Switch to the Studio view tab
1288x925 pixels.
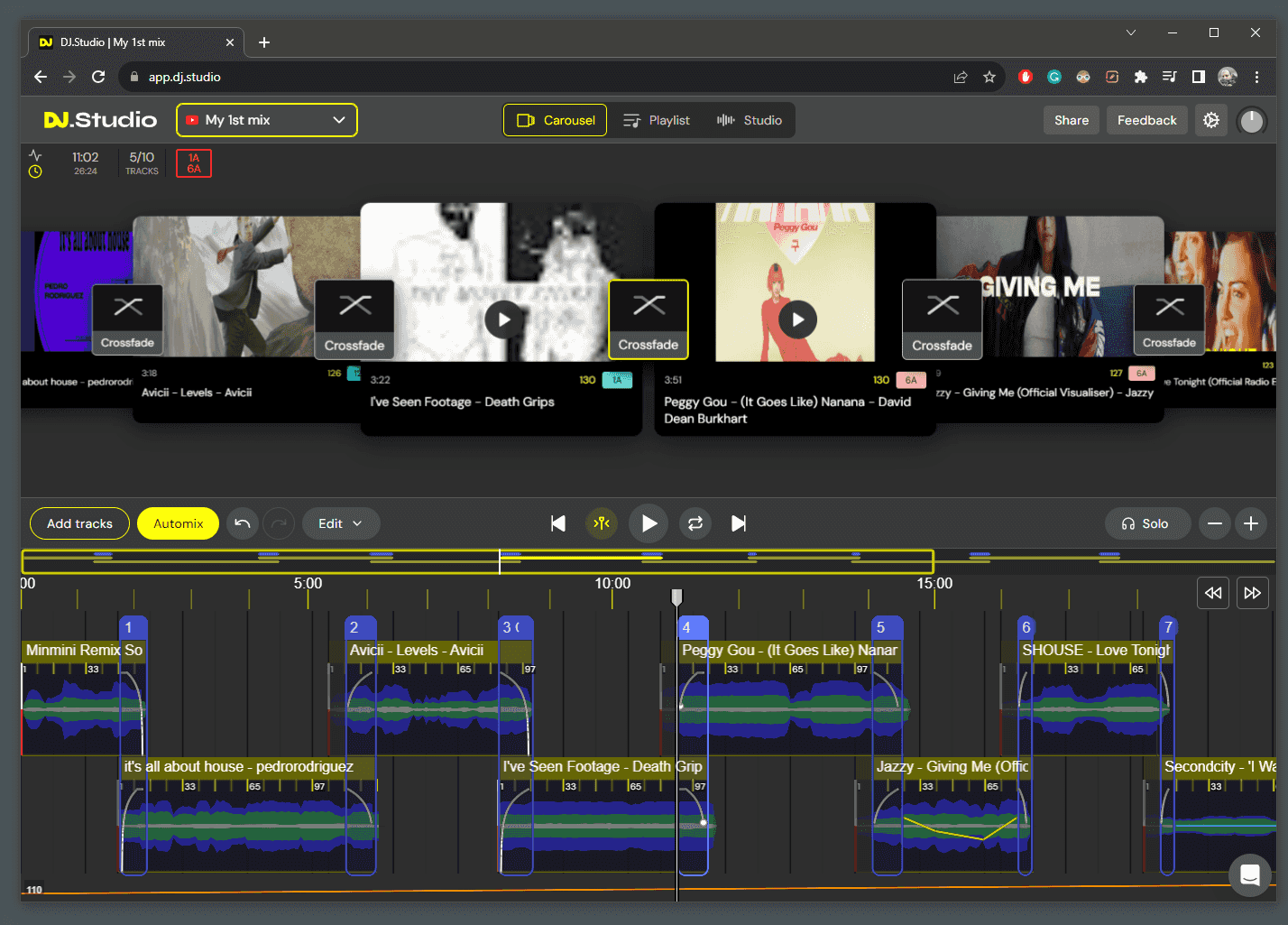click(750, 120)
